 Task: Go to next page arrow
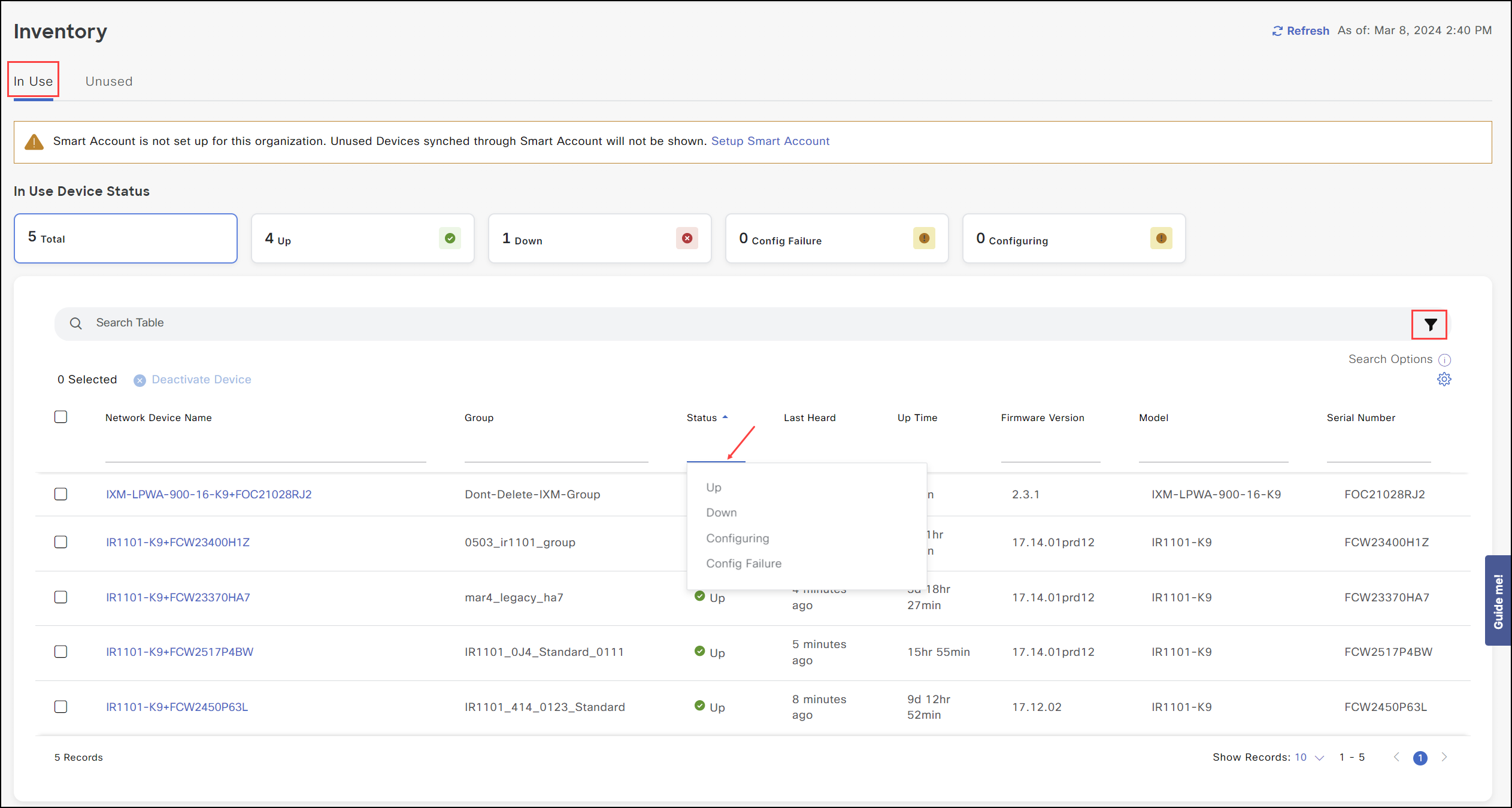[1444, 757]
